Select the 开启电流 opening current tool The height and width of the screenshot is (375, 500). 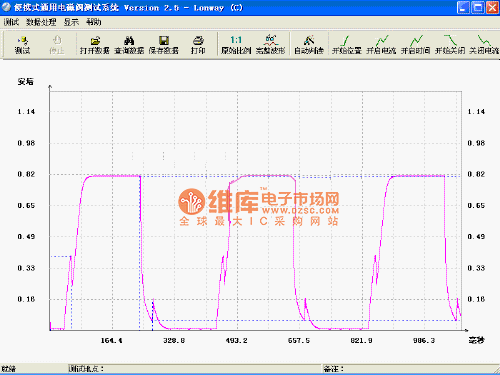pyautogui.click(x=381, y=45)
